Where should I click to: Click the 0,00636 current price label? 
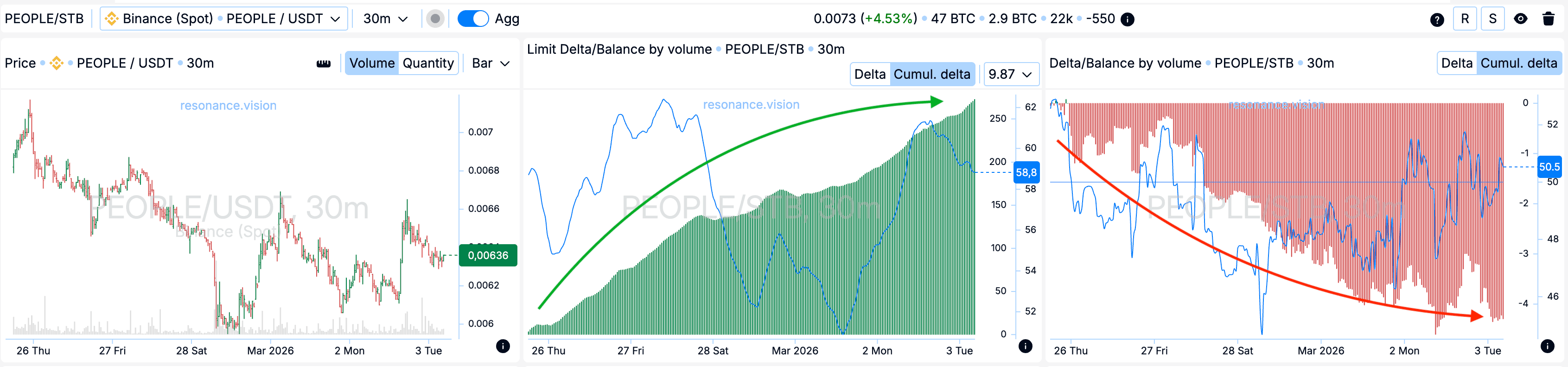pyautogui.click(x=488, y=256)
